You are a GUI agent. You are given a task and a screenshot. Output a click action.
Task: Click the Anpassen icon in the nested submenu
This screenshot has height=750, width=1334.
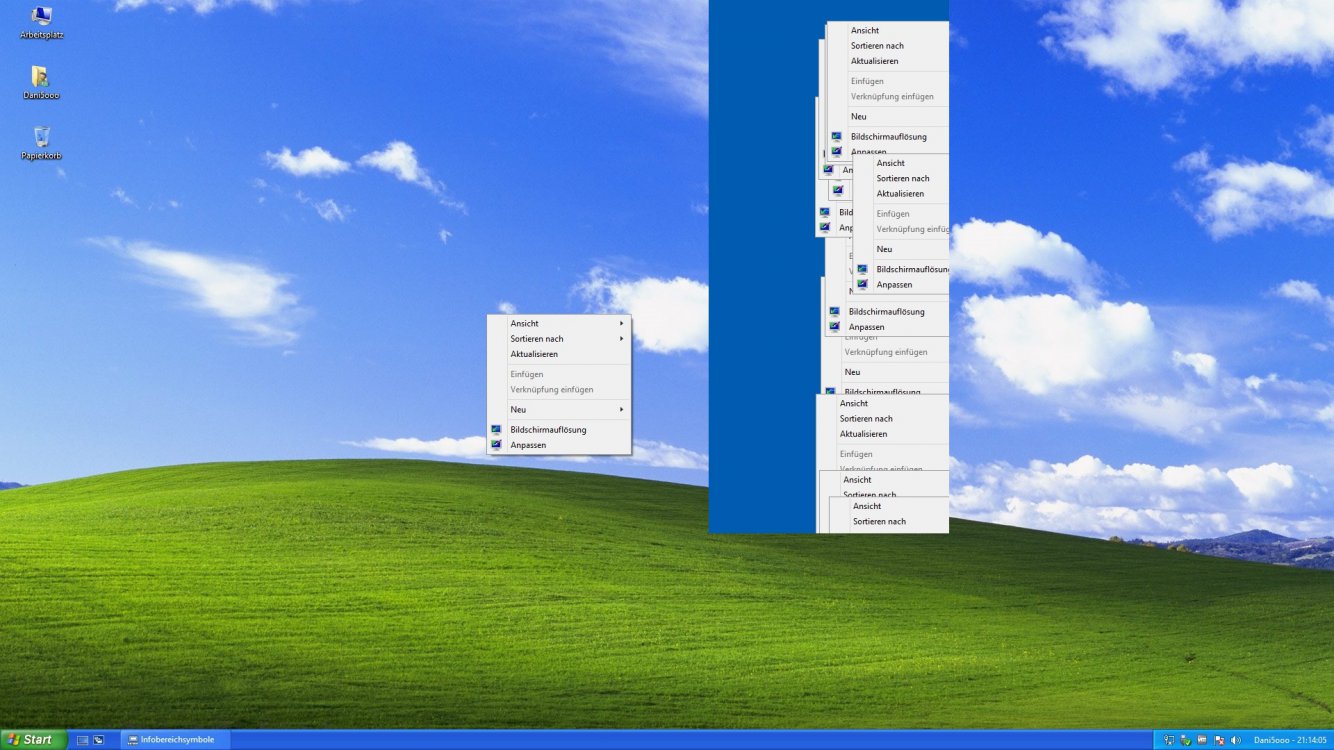click(864, 284)
